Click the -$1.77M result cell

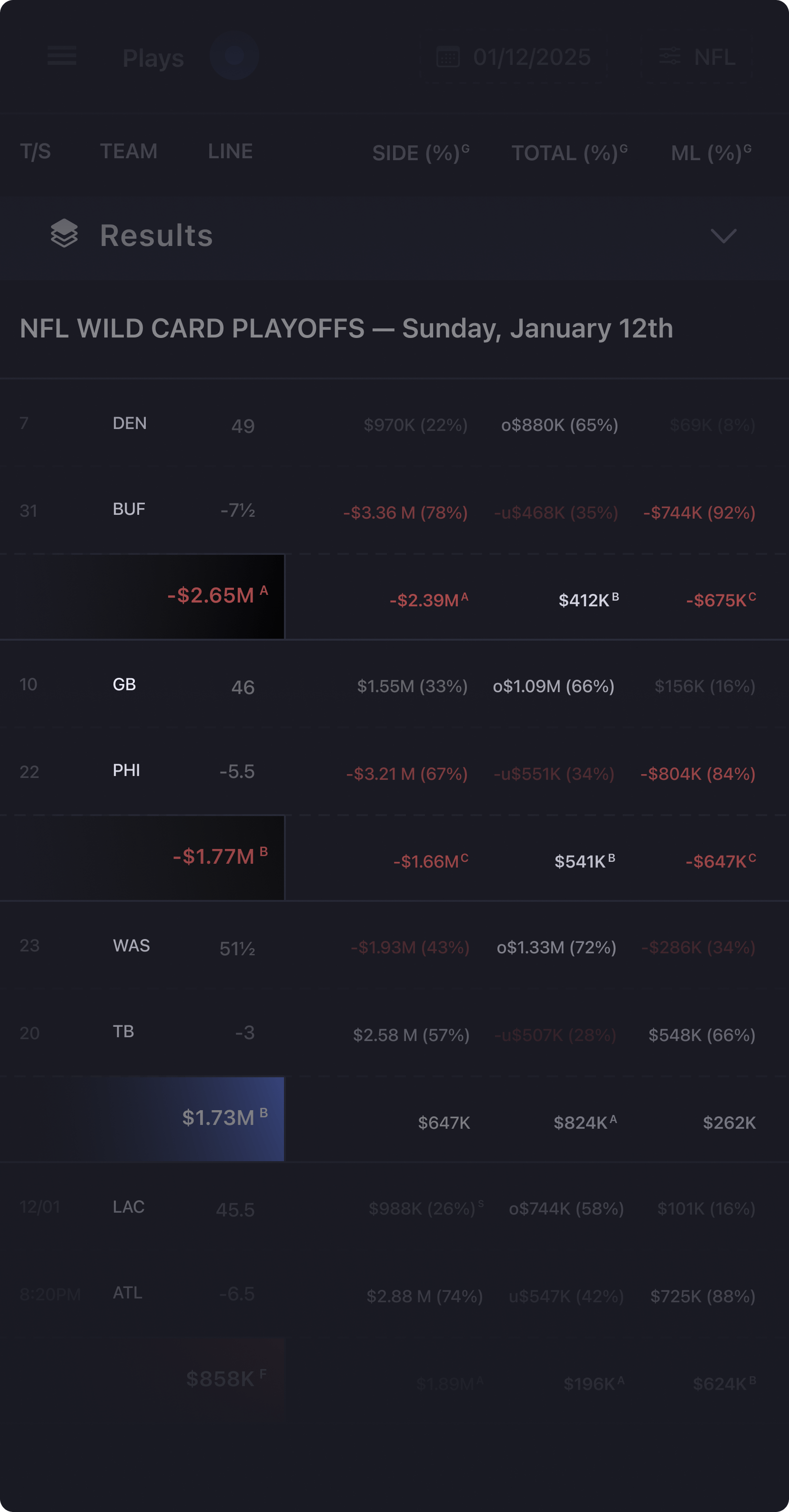(x=142, y=858)
